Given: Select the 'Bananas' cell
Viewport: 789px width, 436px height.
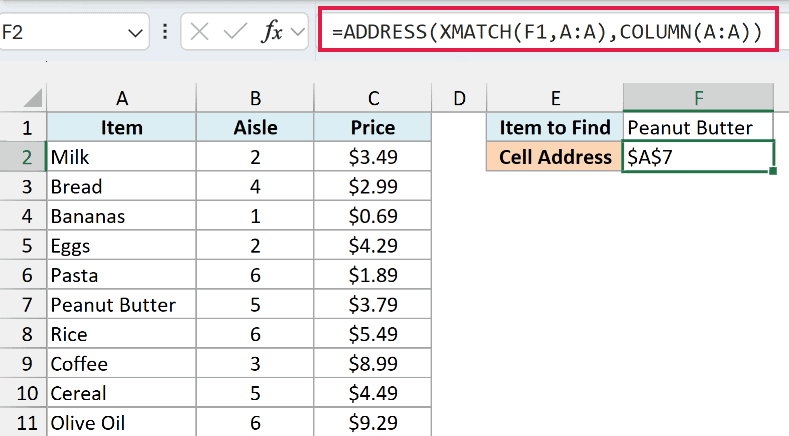Looking at the screenshot, I should pos(121,216).
